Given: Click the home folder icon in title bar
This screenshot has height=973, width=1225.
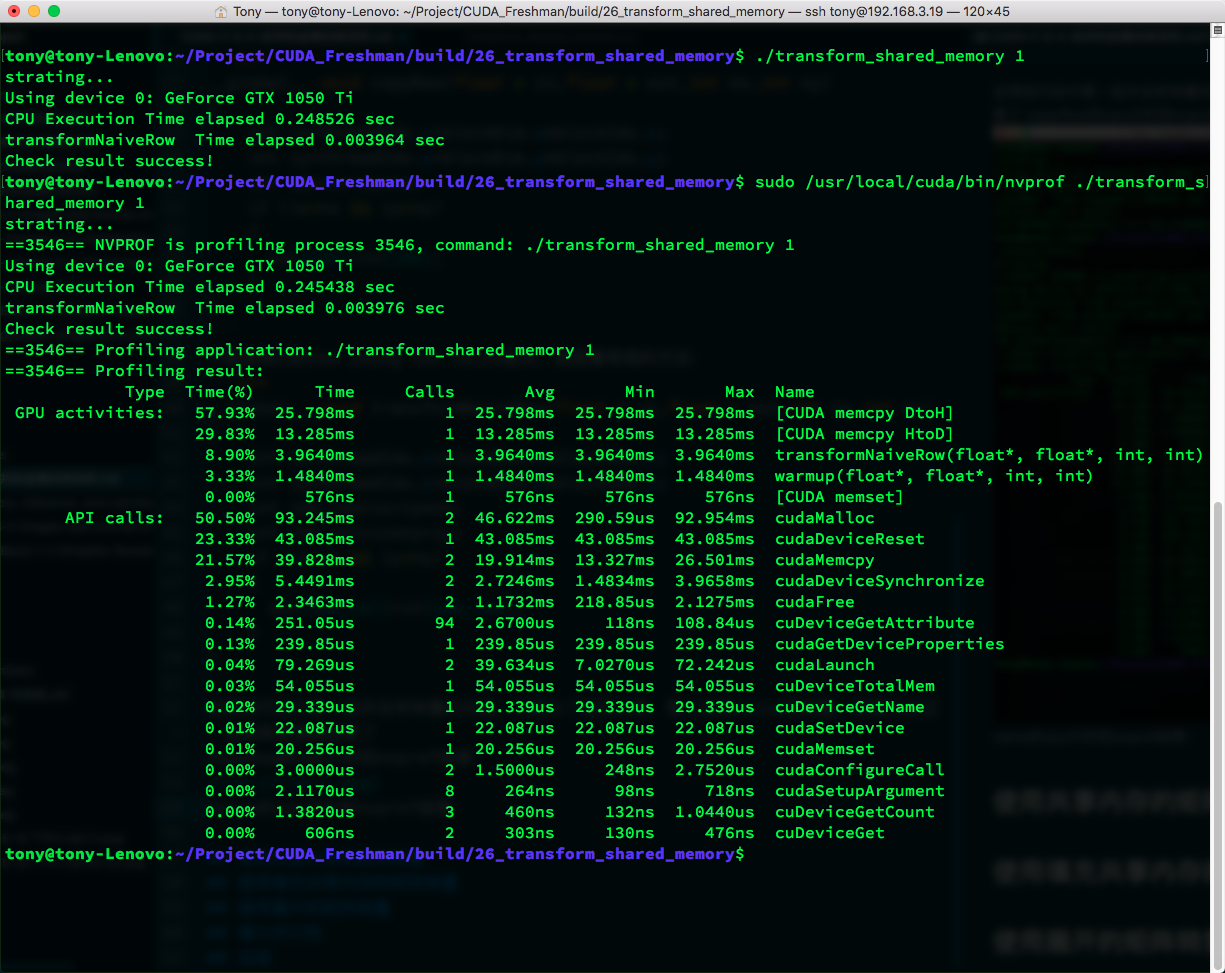Looking at the screenshot, I should pyautogui.click(x=221, y=11).
